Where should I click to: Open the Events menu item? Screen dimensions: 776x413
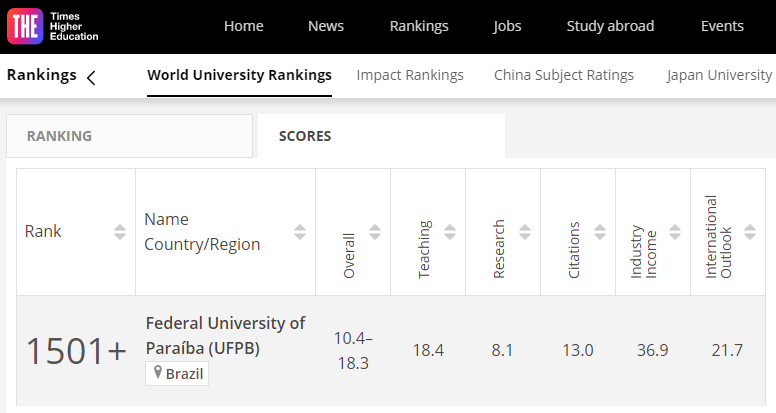[x=722, y=26]
